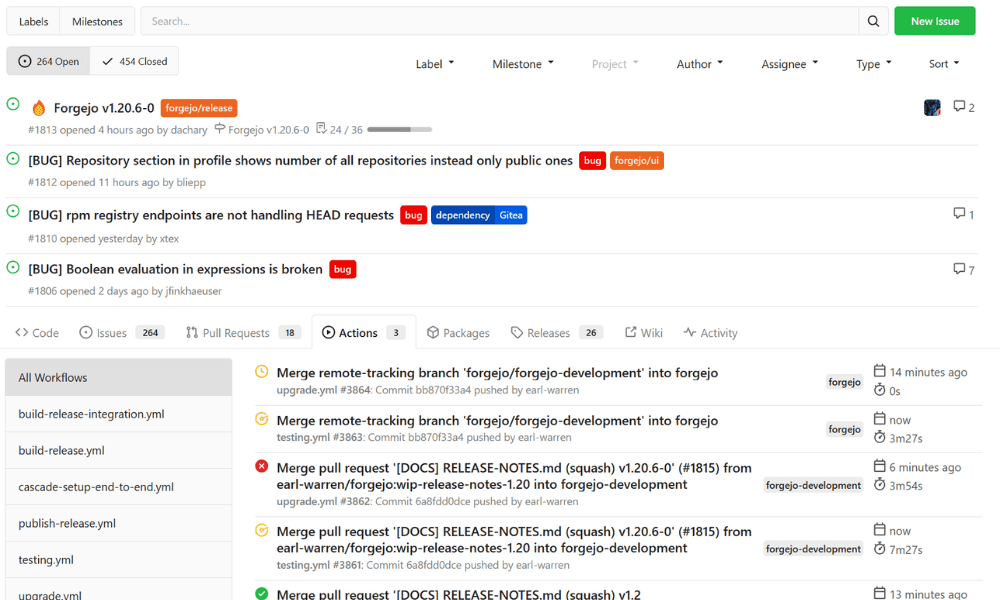Expand the Assignee filter dropdown
1000x600 pixels.
pos(790,64)
